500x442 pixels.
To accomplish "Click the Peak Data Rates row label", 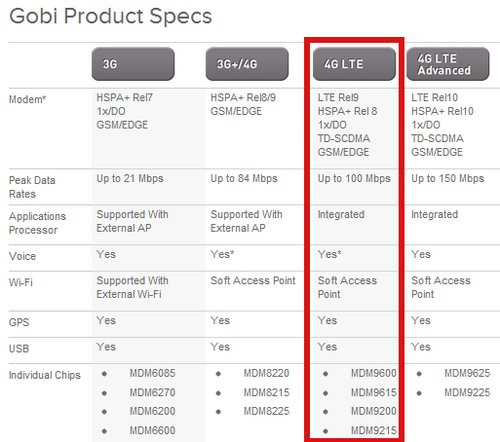I will point(32,187).
